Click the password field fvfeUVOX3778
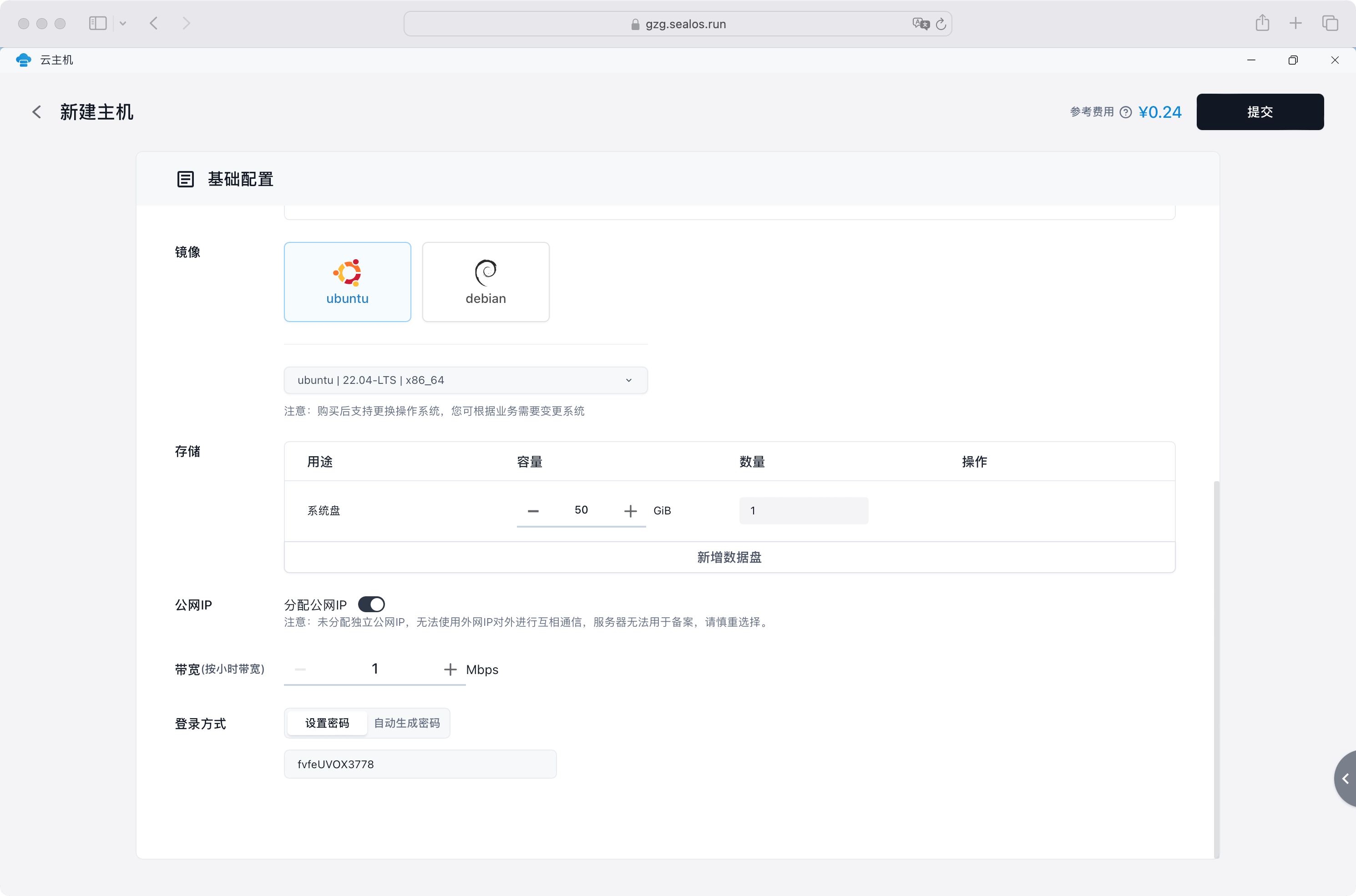 (420, 764)
